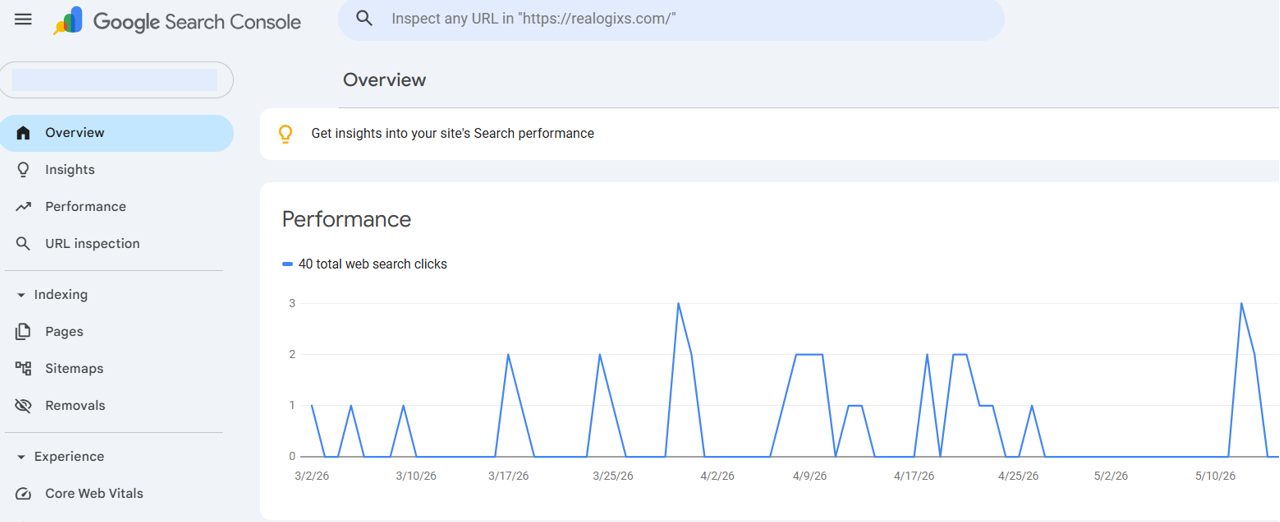Click the Removals crossed-eye icon
Screen dimensions: 1280x522
[x=23, y=406]
